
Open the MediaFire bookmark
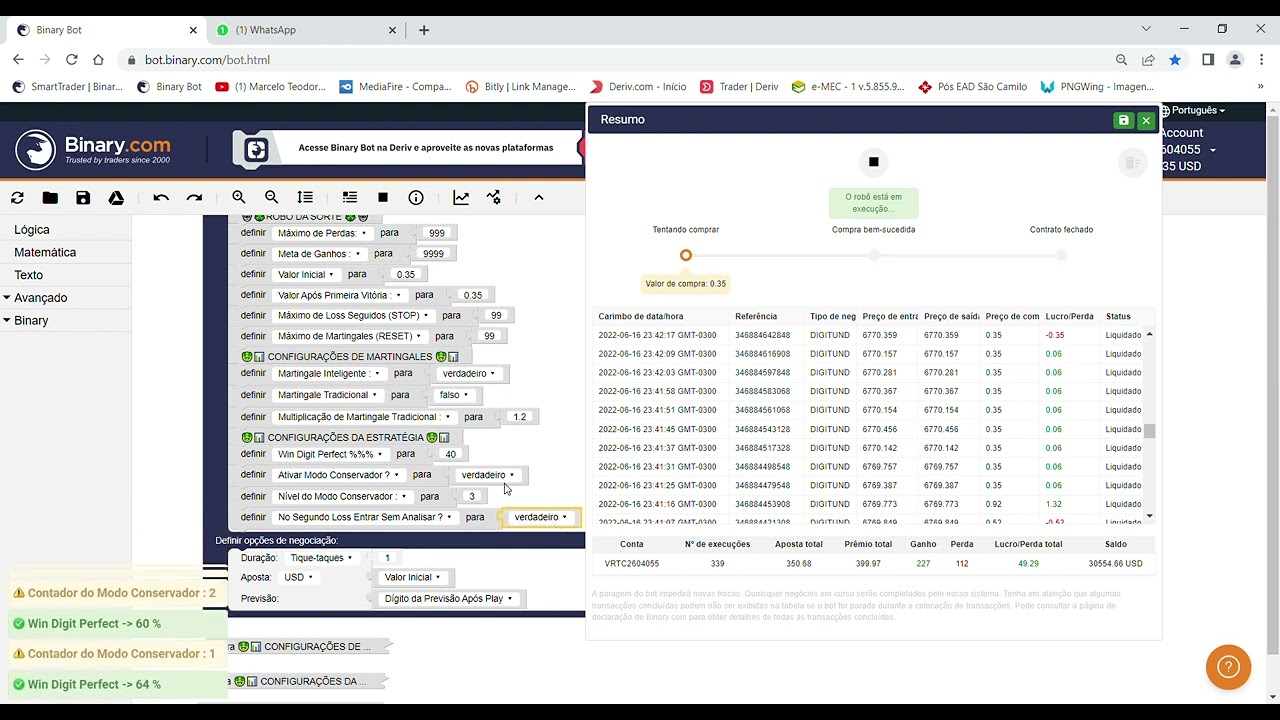pyautogui.click(x=396, y=87)
